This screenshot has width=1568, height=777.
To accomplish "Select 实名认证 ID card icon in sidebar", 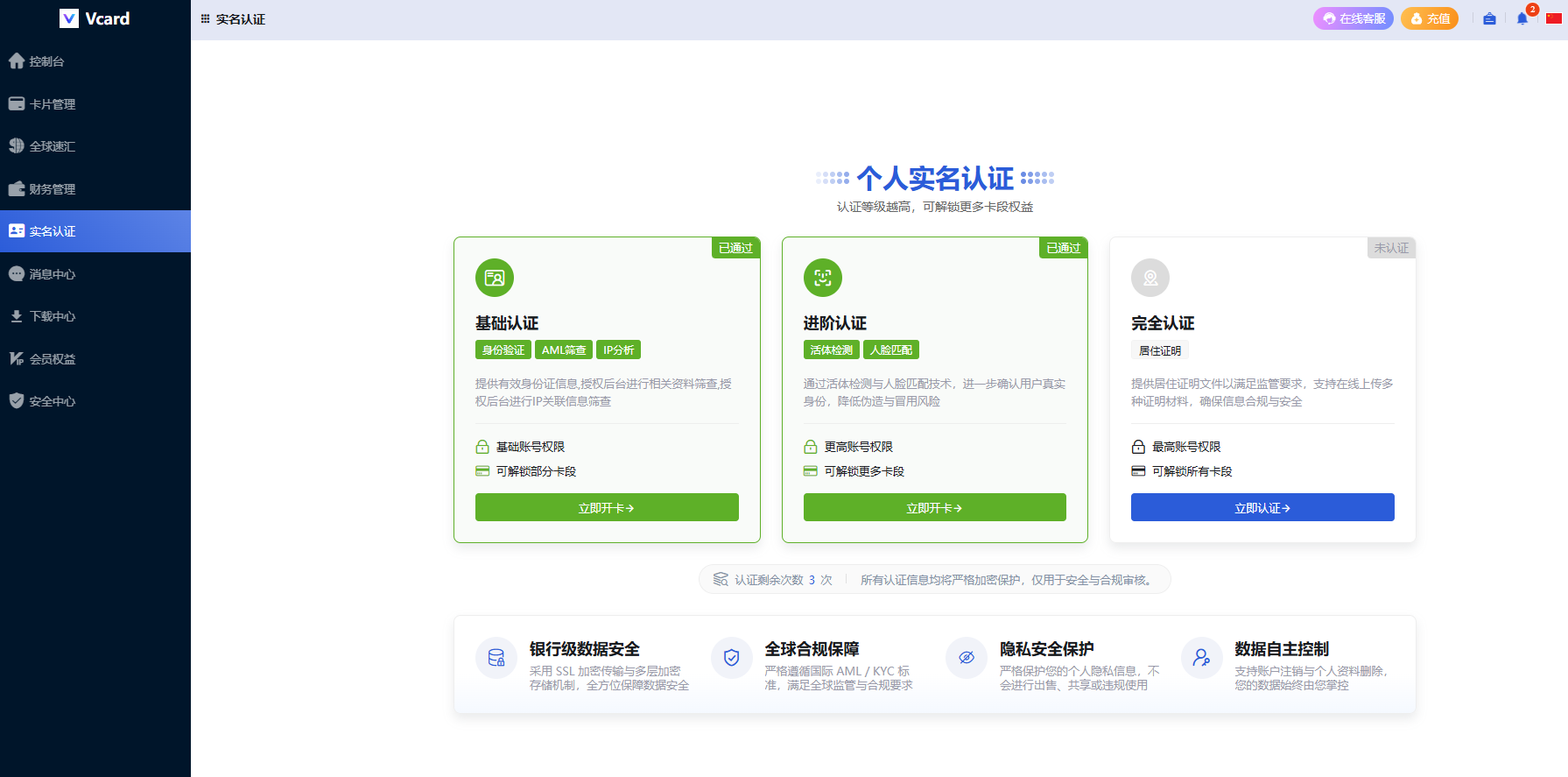I will [x=17, y=230].
